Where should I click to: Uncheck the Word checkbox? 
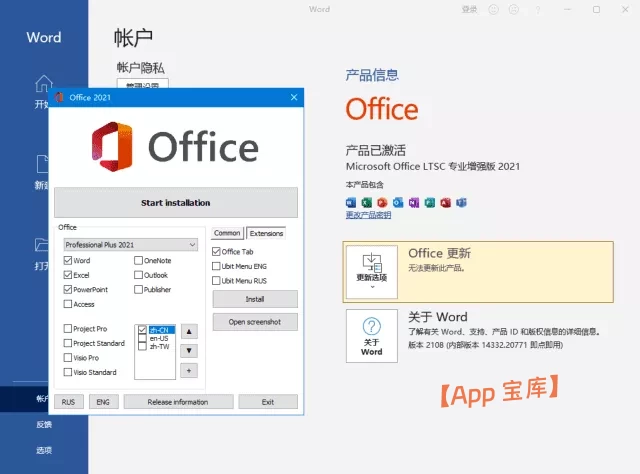(68, 260)
